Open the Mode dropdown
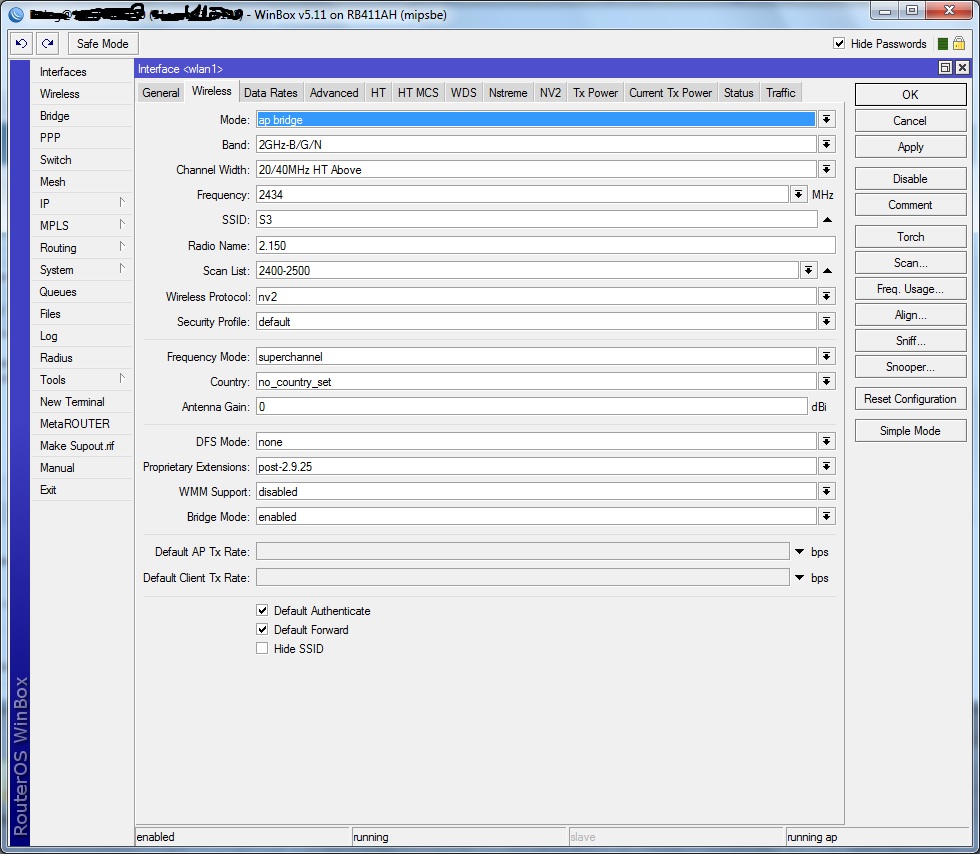This screenshot has height=854, width=980. [827, 119]
